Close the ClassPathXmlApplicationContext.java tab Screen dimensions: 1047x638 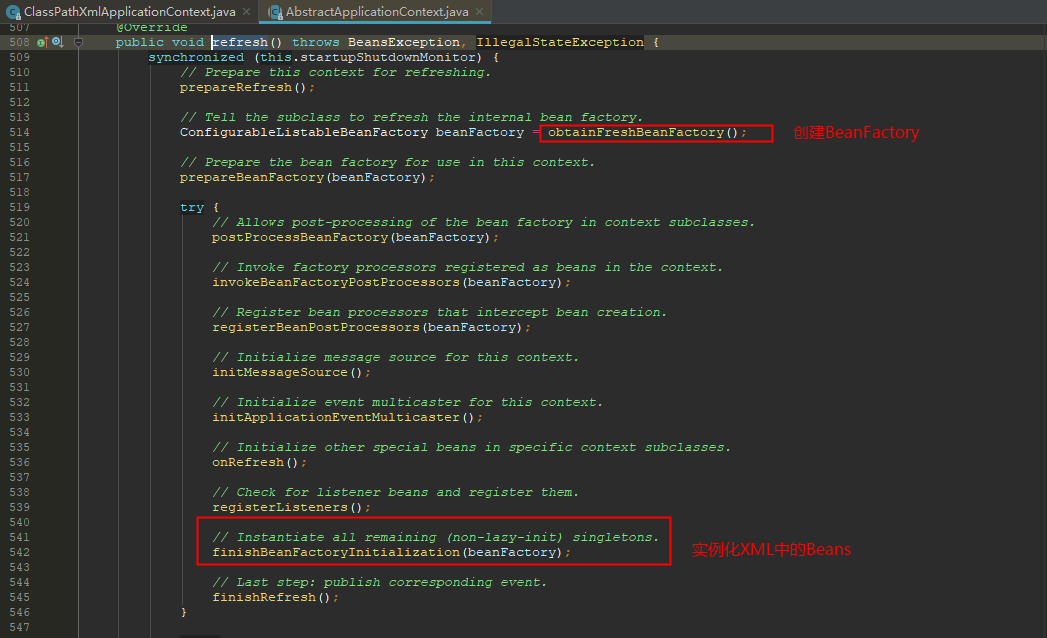point(246,11)
